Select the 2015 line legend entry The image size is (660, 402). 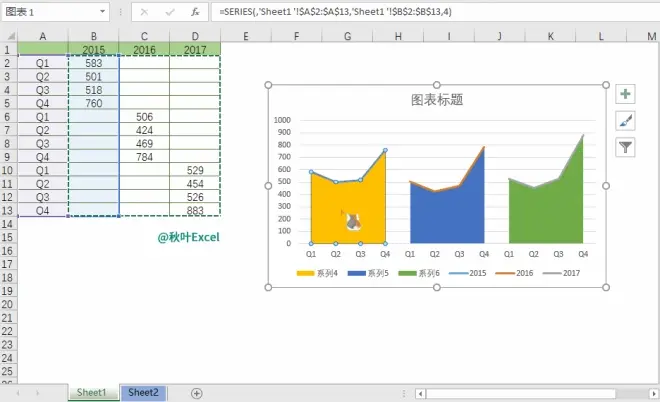468,273
